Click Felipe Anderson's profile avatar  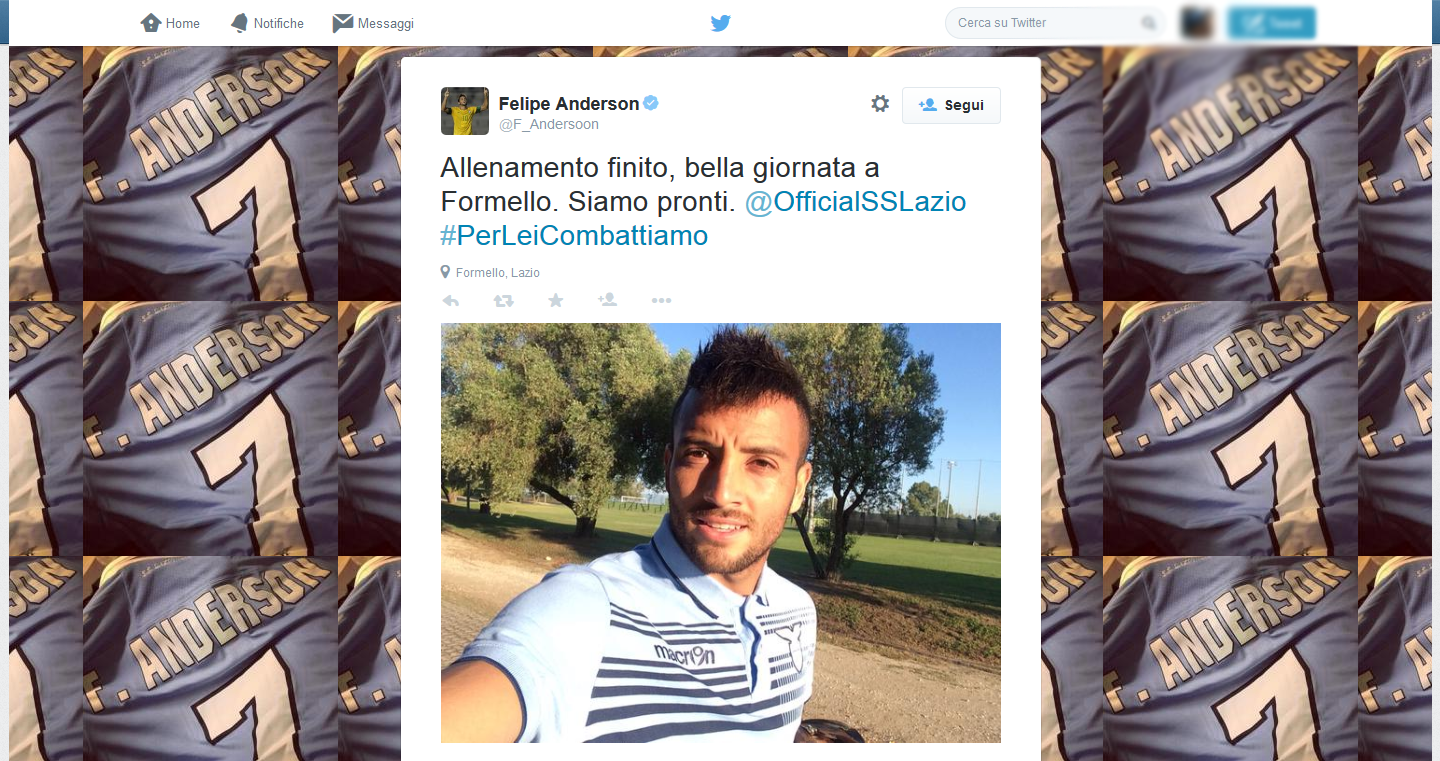pos(465,111)
